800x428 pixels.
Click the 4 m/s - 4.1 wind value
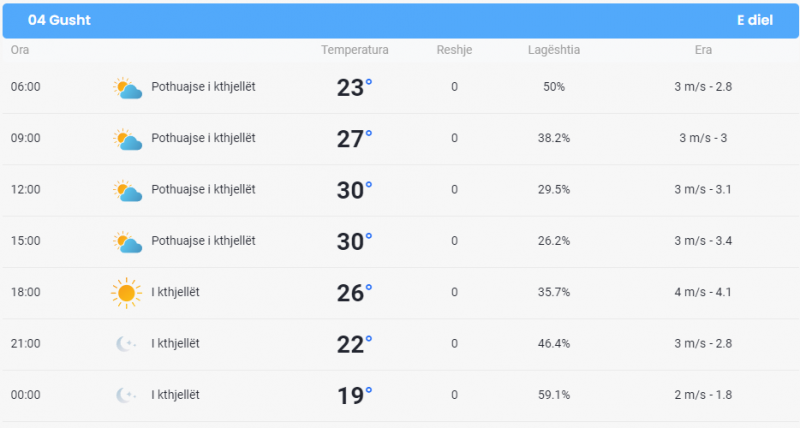point(703,292)
